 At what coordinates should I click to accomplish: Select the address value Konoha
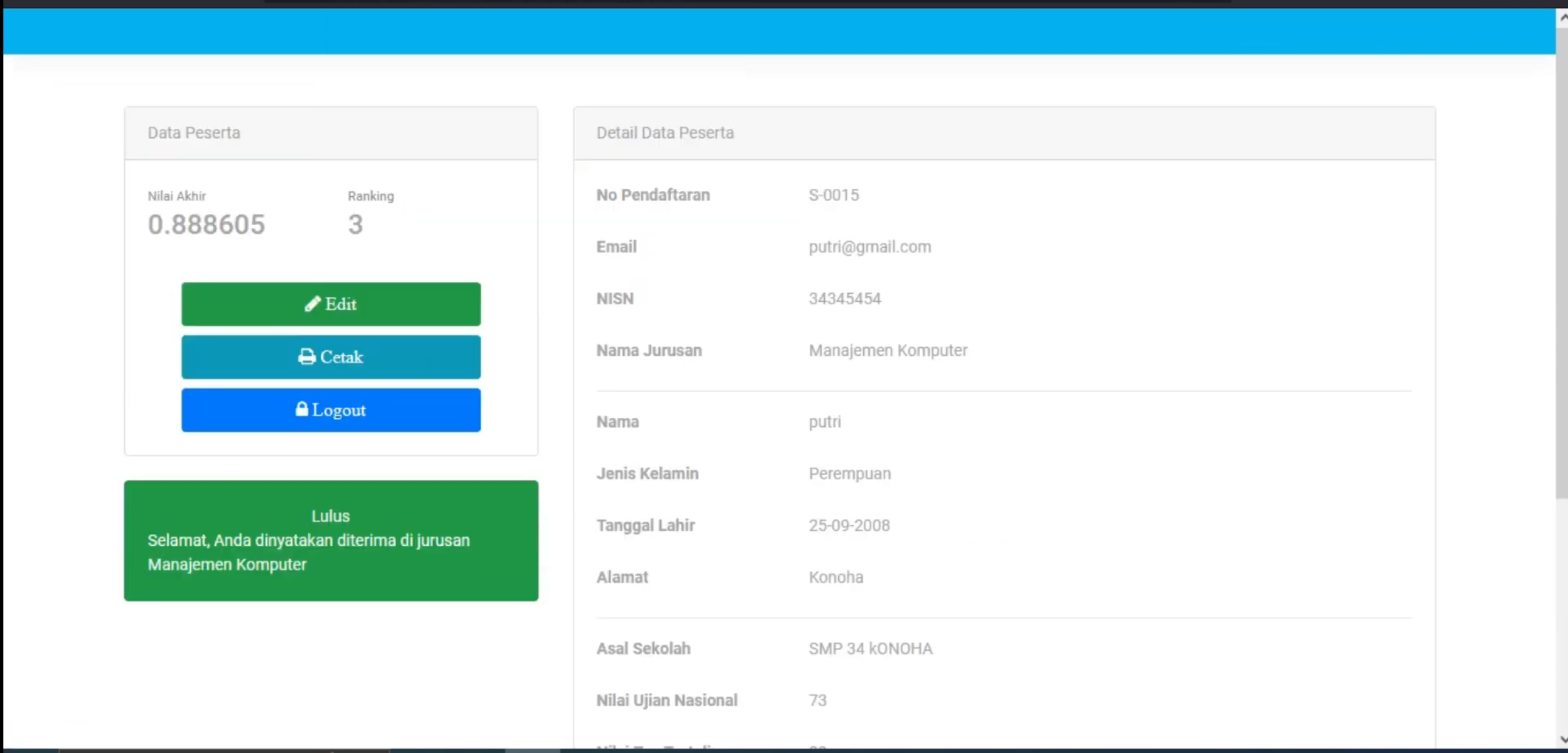pos(836,577)
